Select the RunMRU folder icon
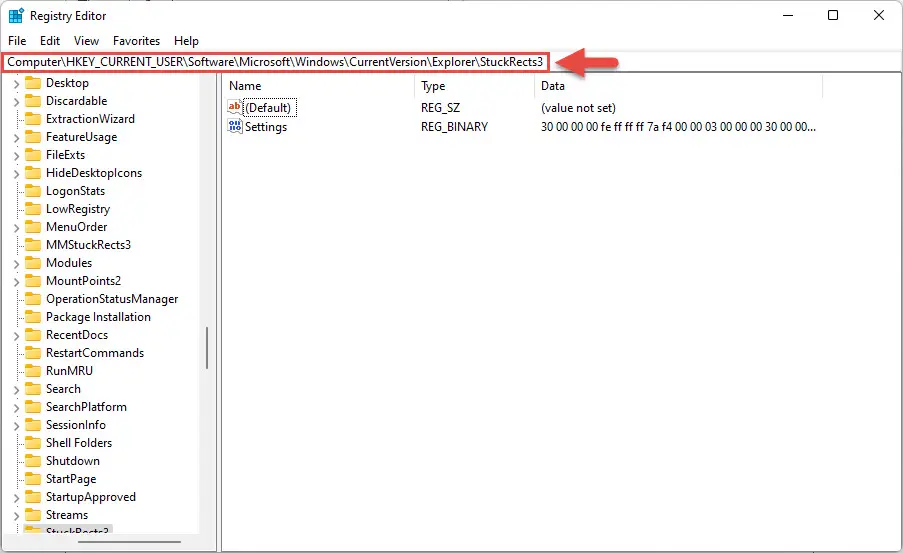The height and width of the screenshot is (553, 903). pyautogui.click(x=33, y=371)
